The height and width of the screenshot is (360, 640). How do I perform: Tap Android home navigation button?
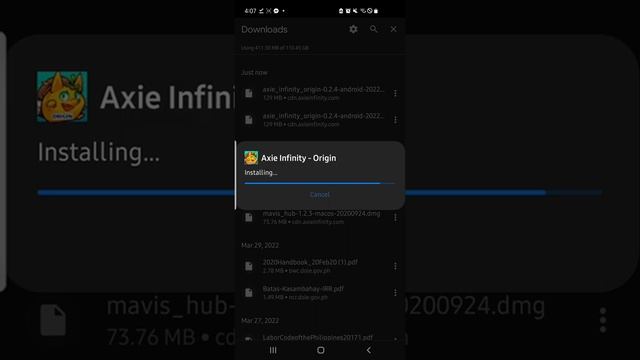pos(321,350)
